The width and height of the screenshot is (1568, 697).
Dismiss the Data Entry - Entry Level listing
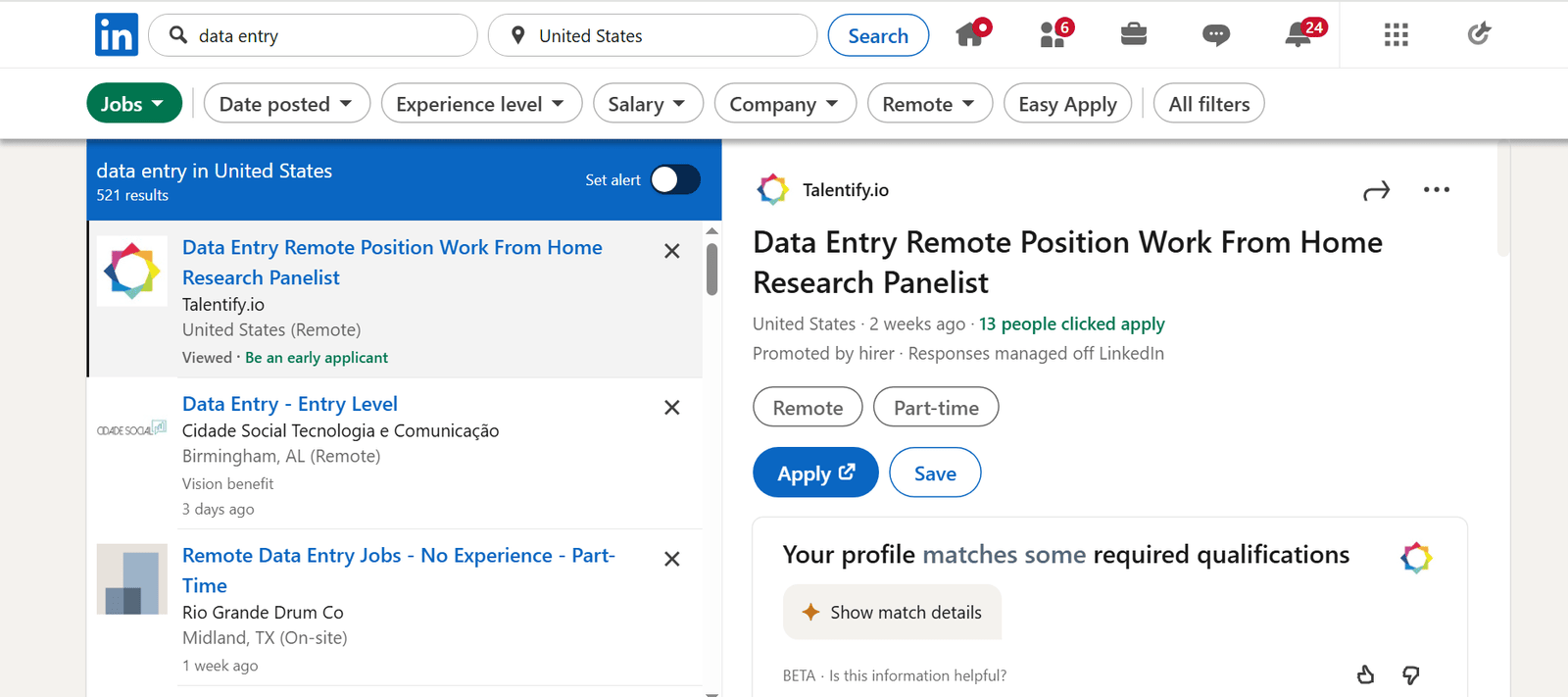click(x=672, y=408)
